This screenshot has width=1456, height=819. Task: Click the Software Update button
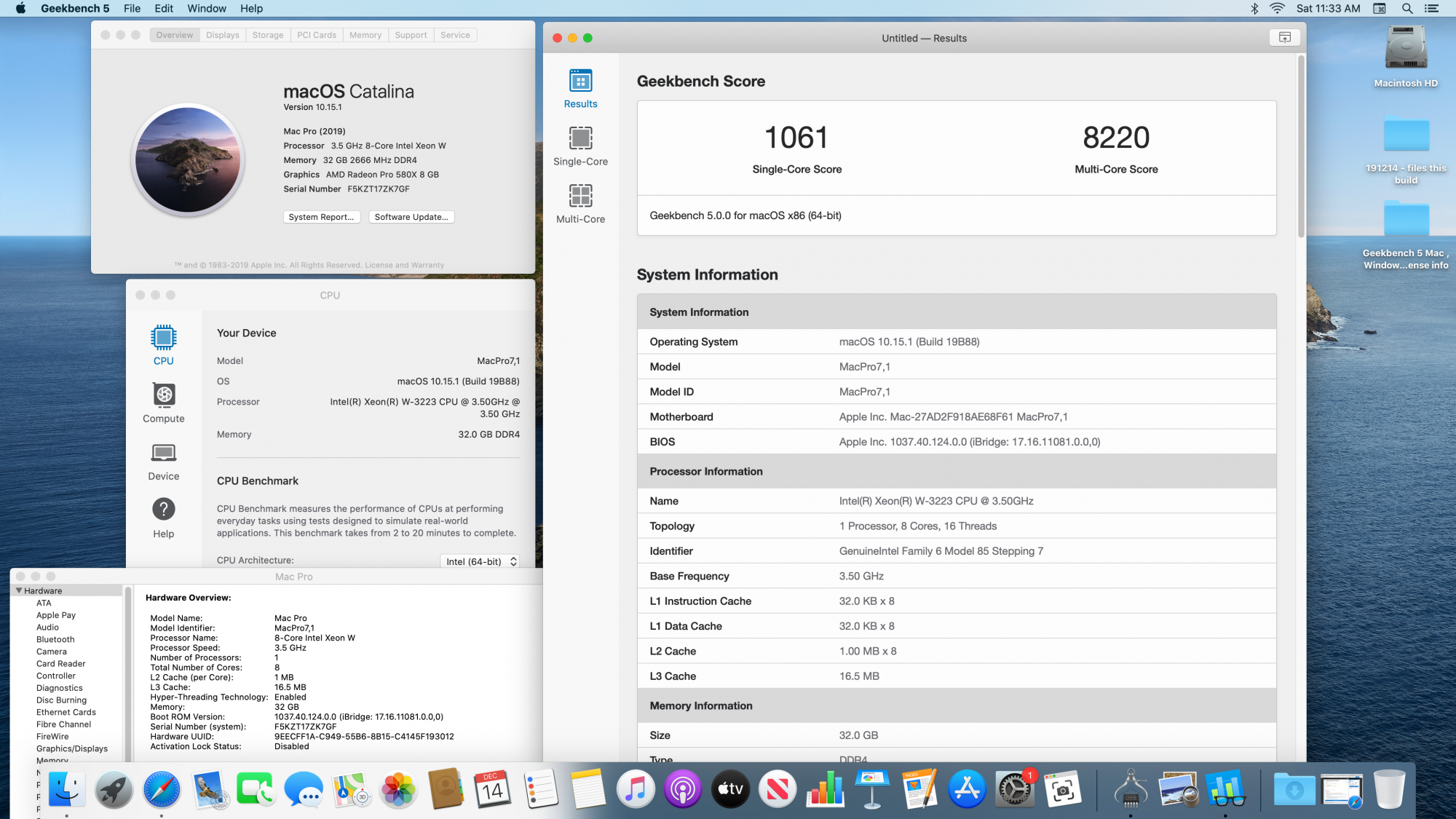tap(411, 217)
